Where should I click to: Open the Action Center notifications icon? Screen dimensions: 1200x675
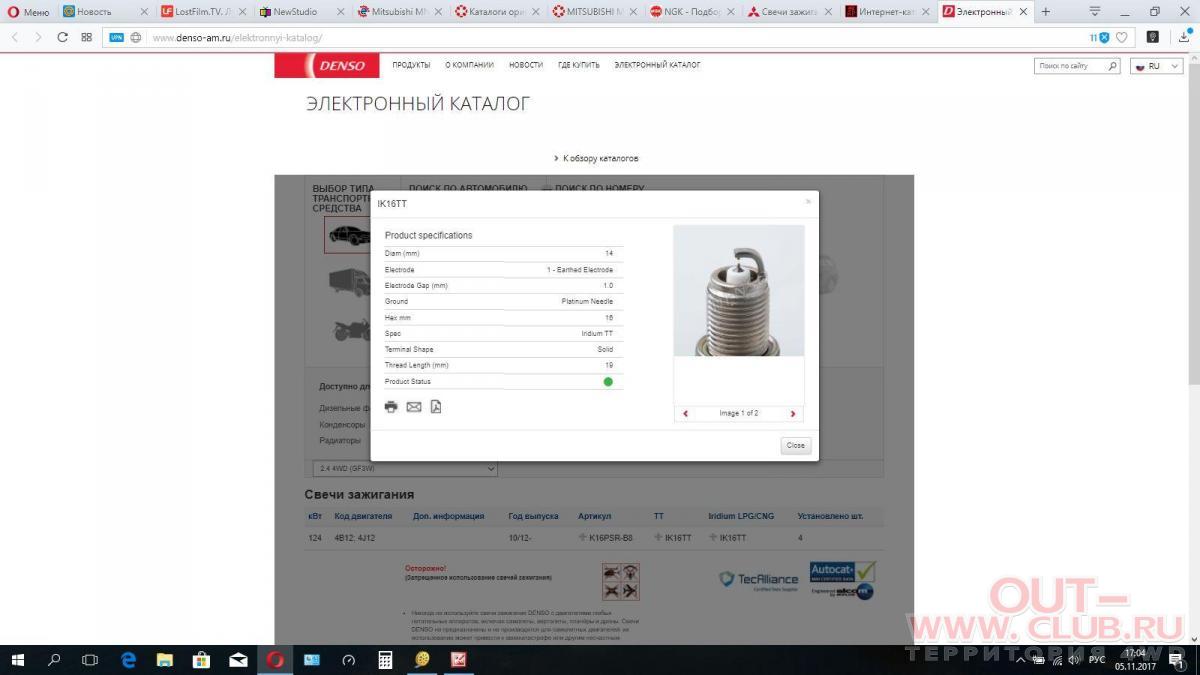[1177, 660]
